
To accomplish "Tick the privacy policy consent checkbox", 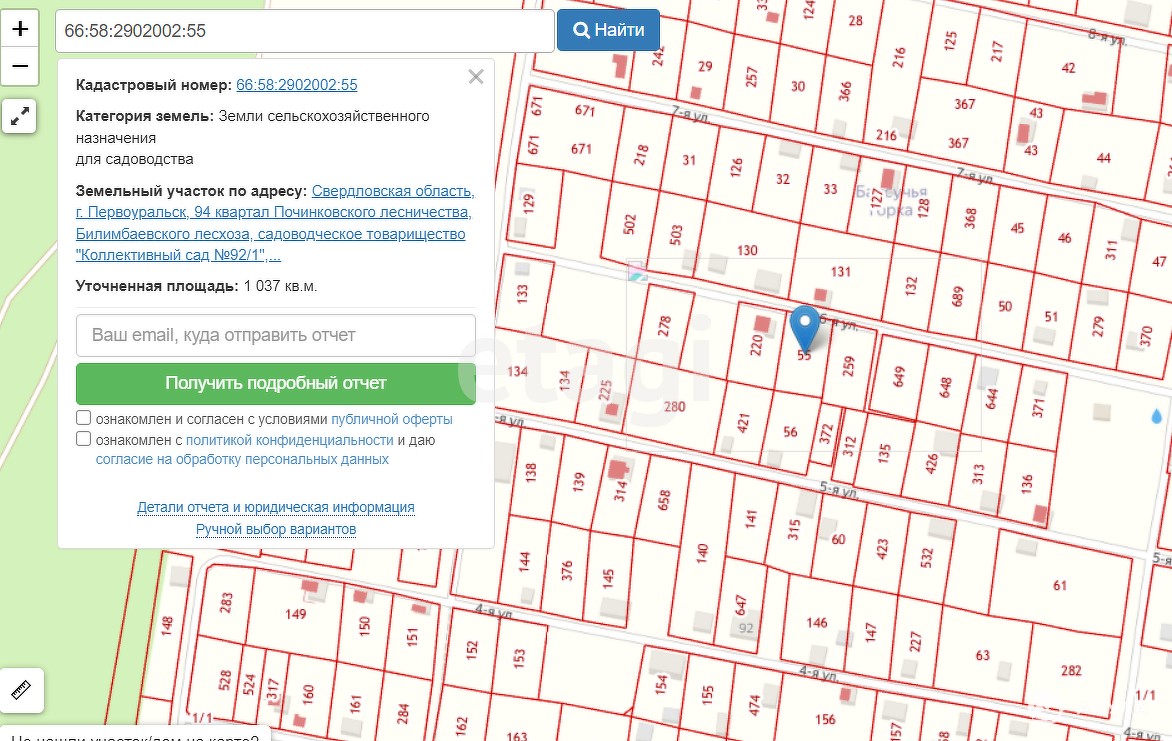I will (x=84, y=439).
